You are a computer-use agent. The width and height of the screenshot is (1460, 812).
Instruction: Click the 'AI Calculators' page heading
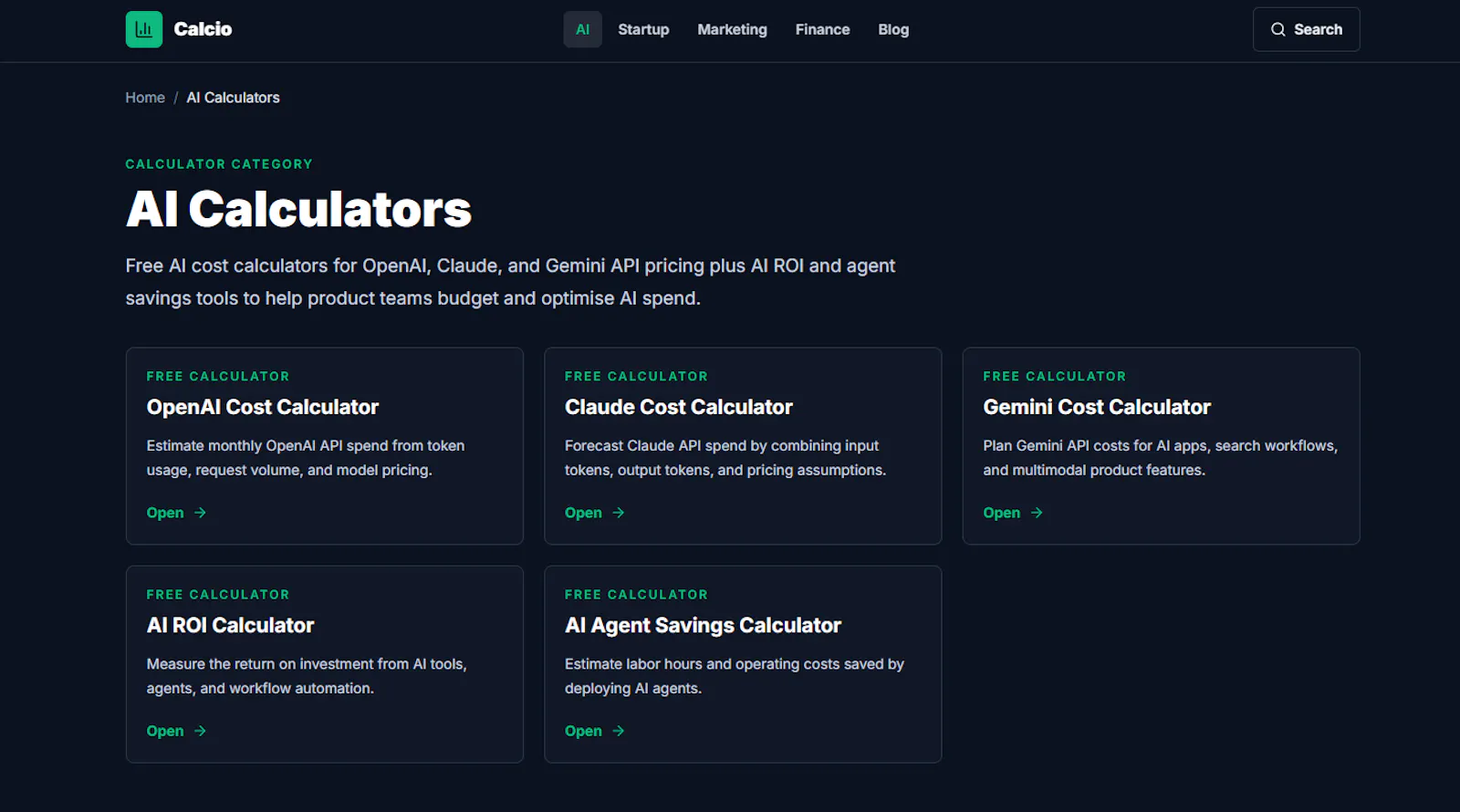pyautogui.click(x=299, y=209)
